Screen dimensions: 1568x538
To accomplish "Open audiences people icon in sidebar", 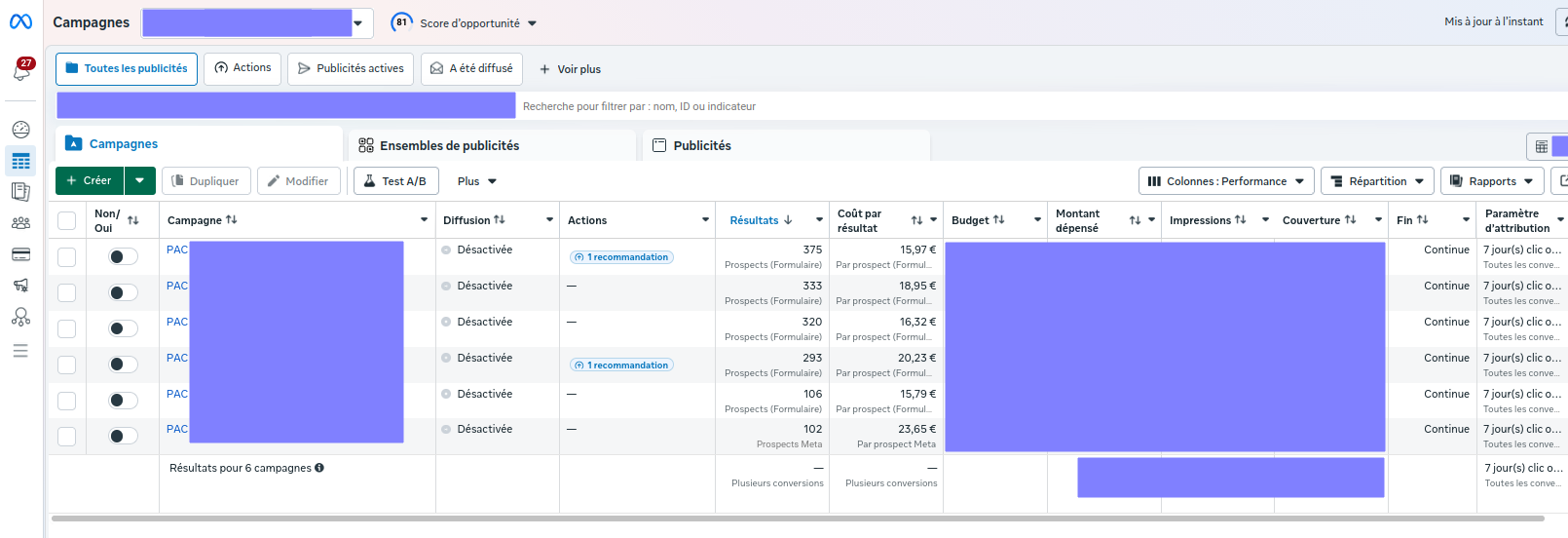I will pos(20,223).
